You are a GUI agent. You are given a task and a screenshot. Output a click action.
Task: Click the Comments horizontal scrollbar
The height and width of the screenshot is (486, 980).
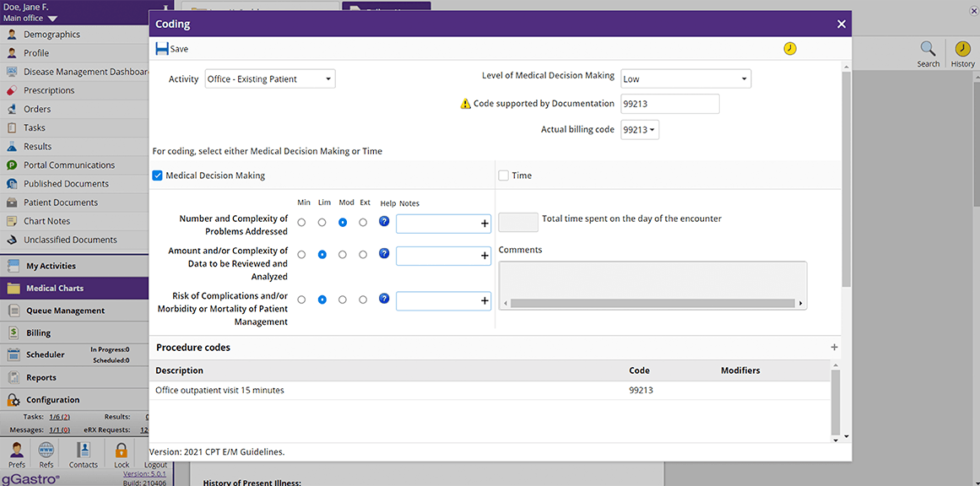point(650,303)
